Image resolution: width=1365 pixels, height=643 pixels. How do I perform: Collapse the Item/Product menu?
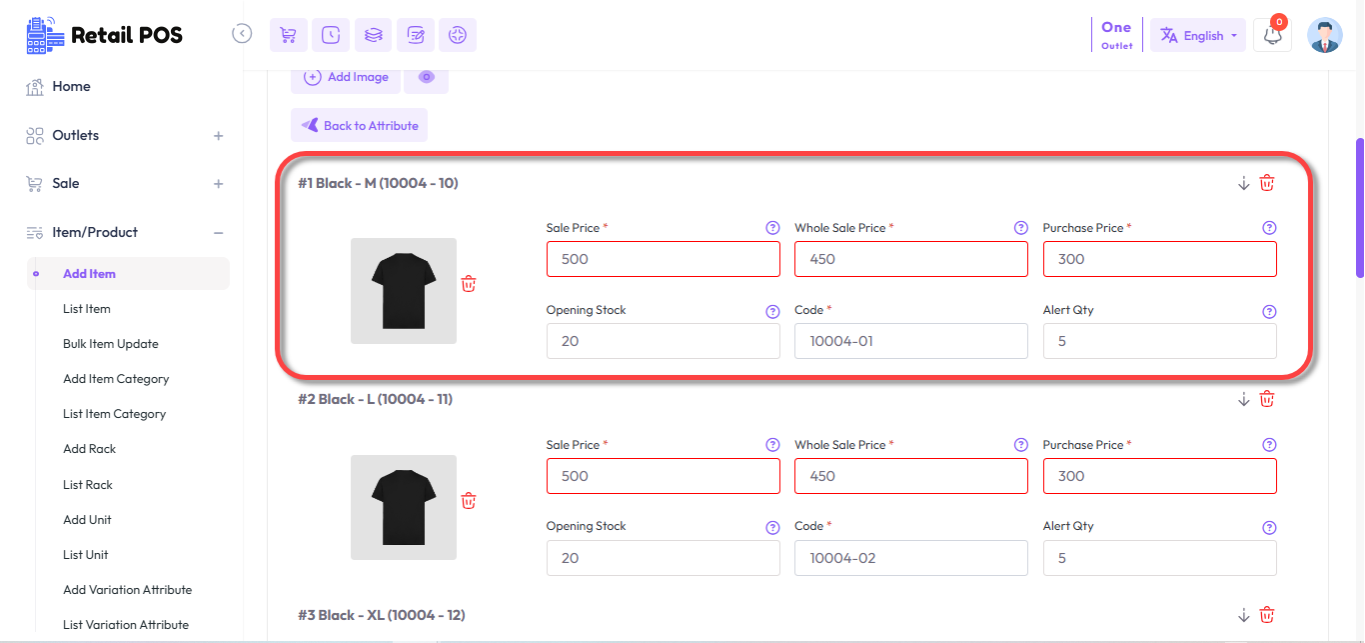coord(218,233)
